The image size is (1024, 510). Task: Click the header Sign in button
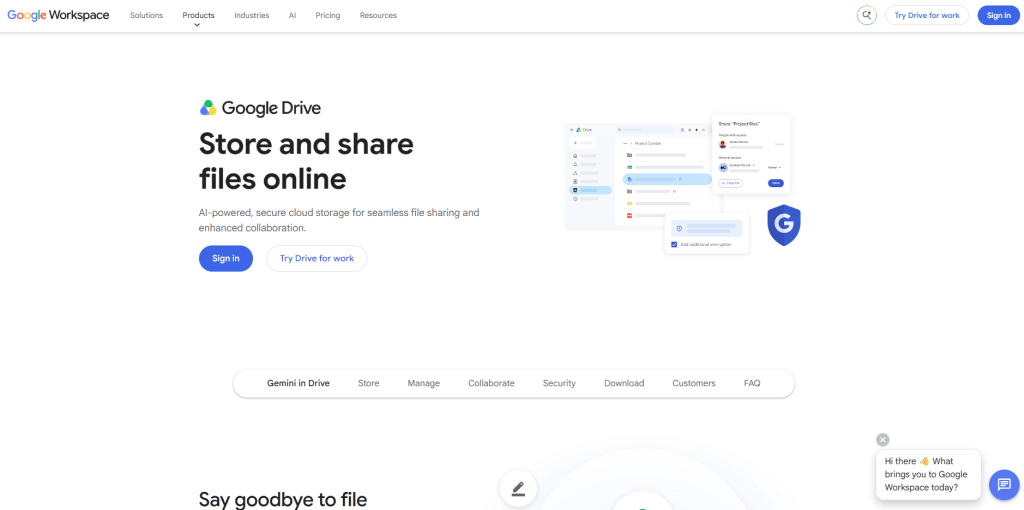tap(999, 15)
